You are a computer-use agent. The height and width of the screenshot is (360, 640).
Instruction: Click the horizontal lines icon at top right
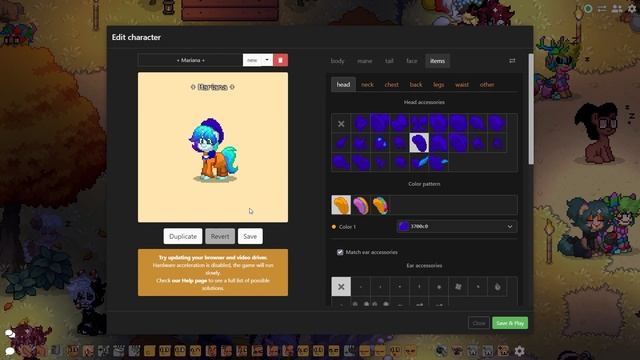(x=602, y=9)
